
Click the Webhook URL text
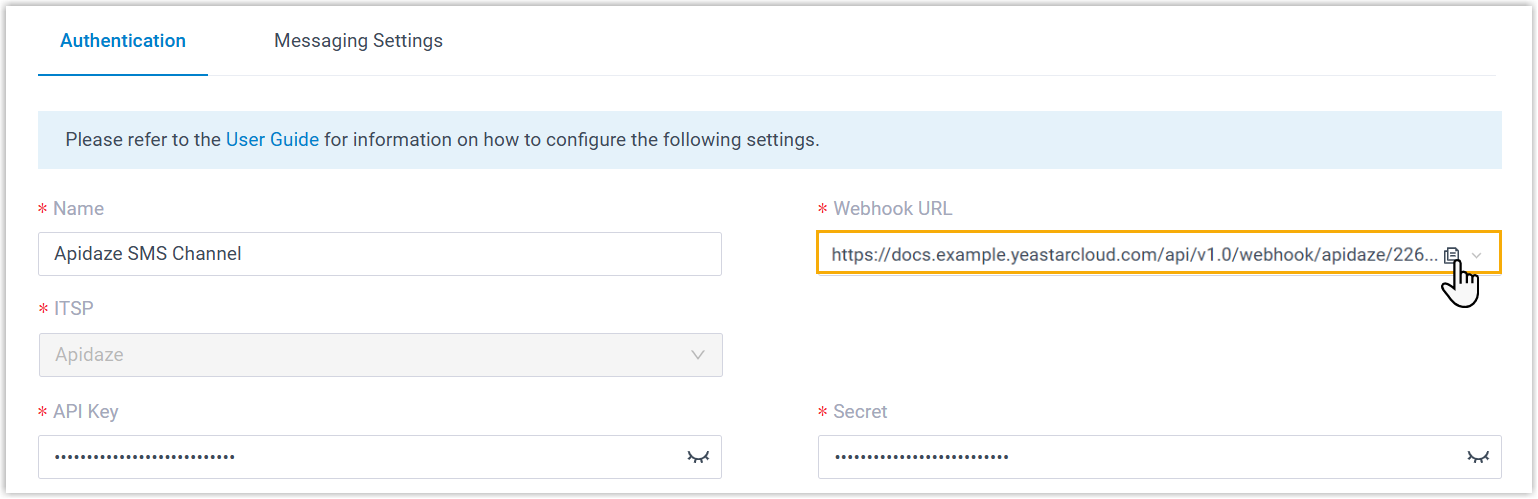[x=1130, y=255]
